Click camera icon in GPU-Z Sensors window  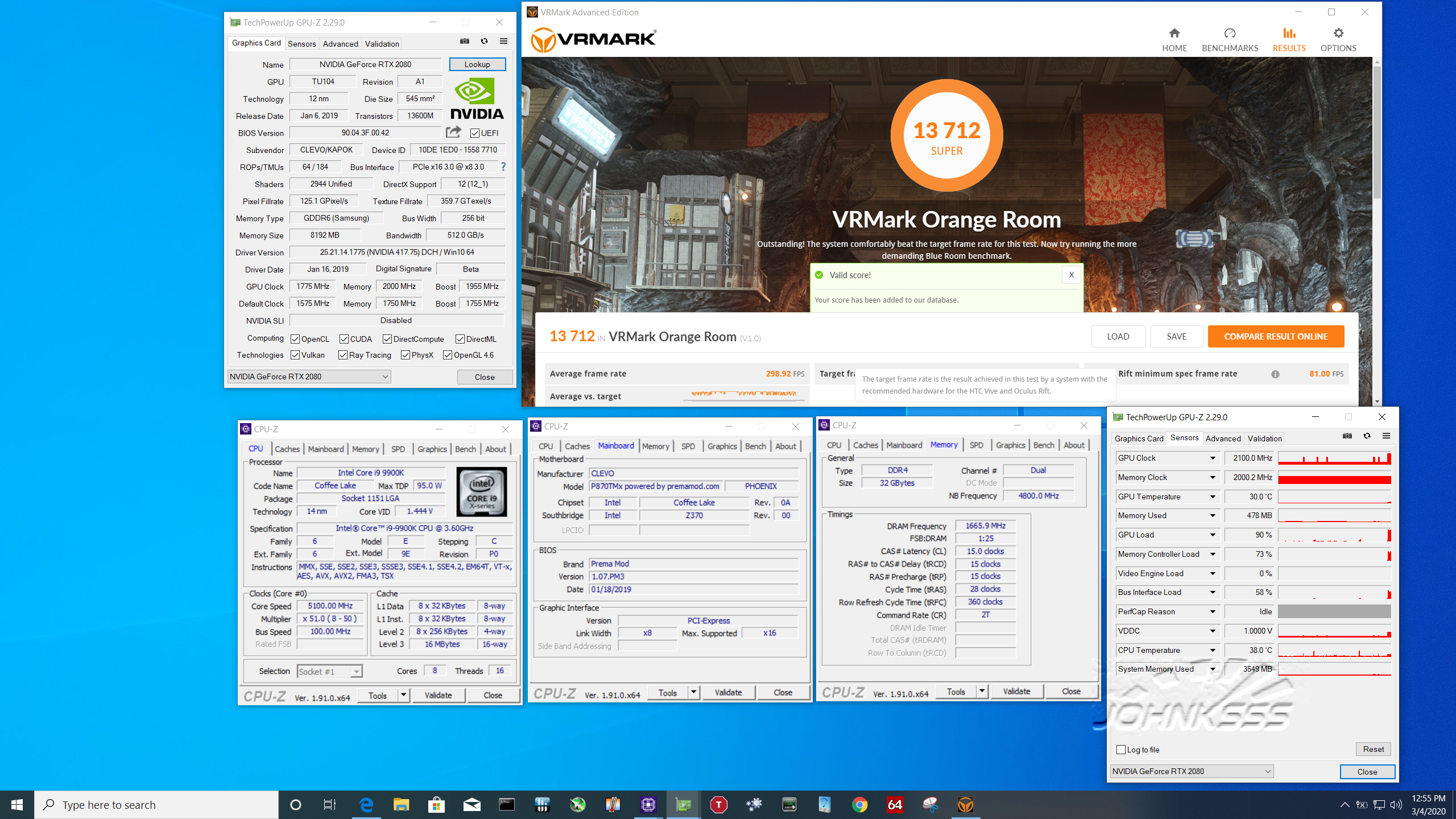point(1347,436)
